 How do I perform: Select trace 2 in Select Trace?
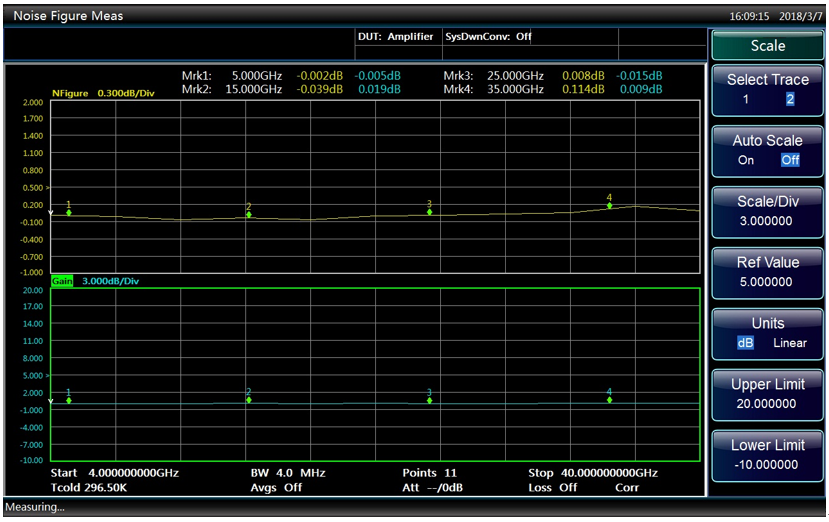pyautogui.click(x=790, y=99)
